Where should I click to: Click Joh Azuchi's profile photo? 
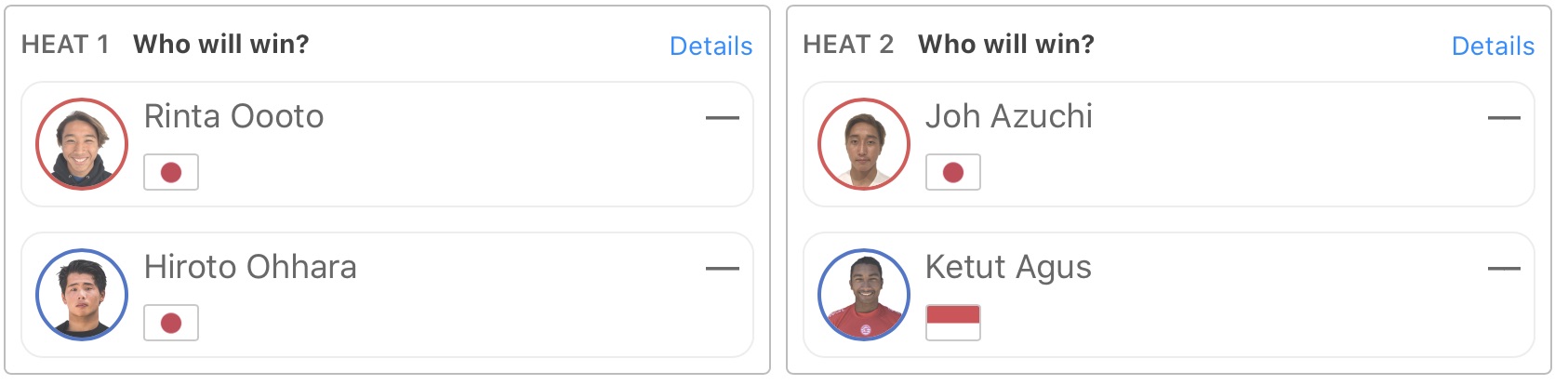[x=864, y=144]
